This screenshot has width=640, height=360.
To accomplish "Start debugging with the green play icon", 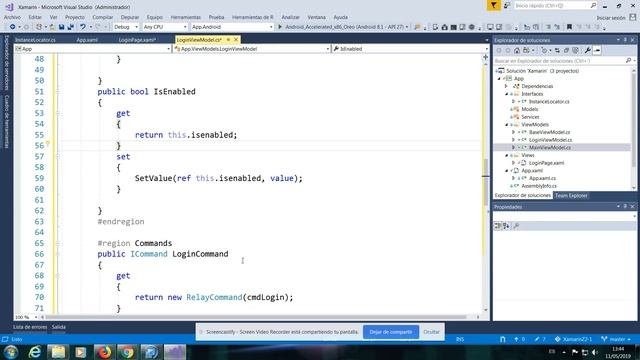I will pos(280,27).
